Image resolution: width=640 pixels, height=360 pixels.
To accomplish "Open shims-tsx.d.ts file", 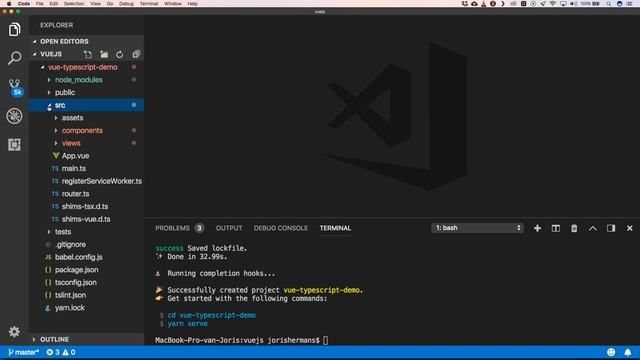I will tap(86, 206).
